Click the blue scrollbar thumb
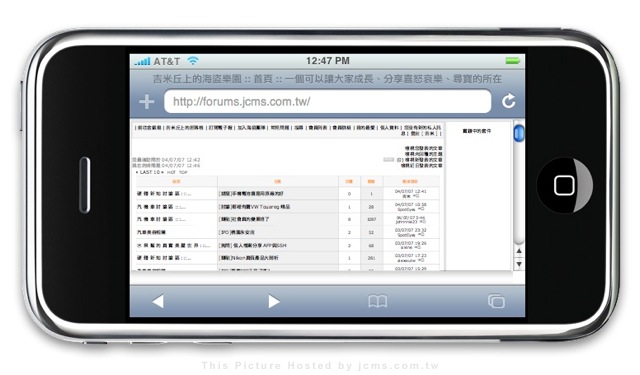Screen dimensions: 640x375 tap(519, 133)
